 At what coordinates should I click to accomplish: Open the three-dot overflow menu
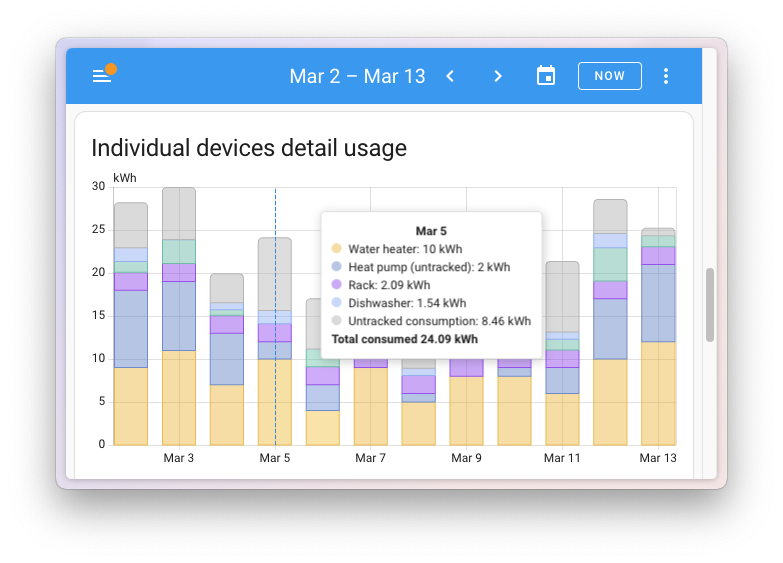[x=666, y=76]
